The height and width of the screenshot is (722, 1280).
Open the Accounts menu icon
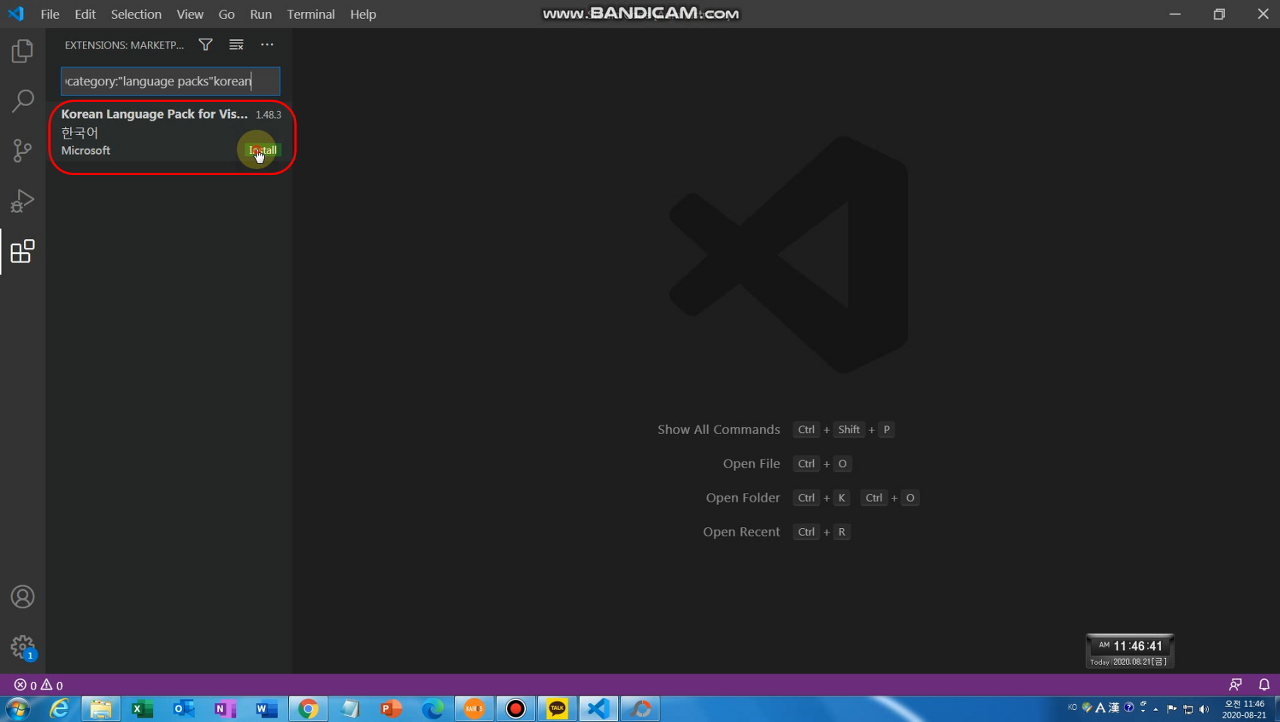click(22, 597)
